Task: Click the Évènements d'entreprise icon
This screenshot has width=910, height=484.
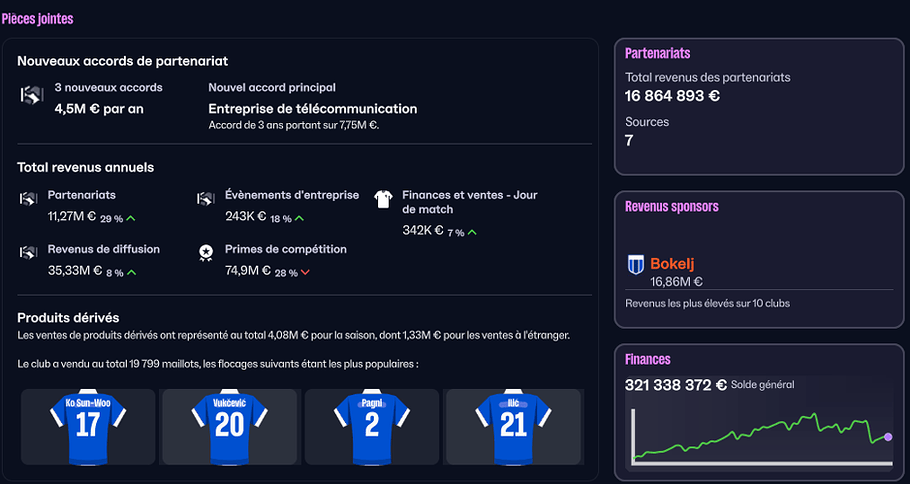Action: click(205, 198)
